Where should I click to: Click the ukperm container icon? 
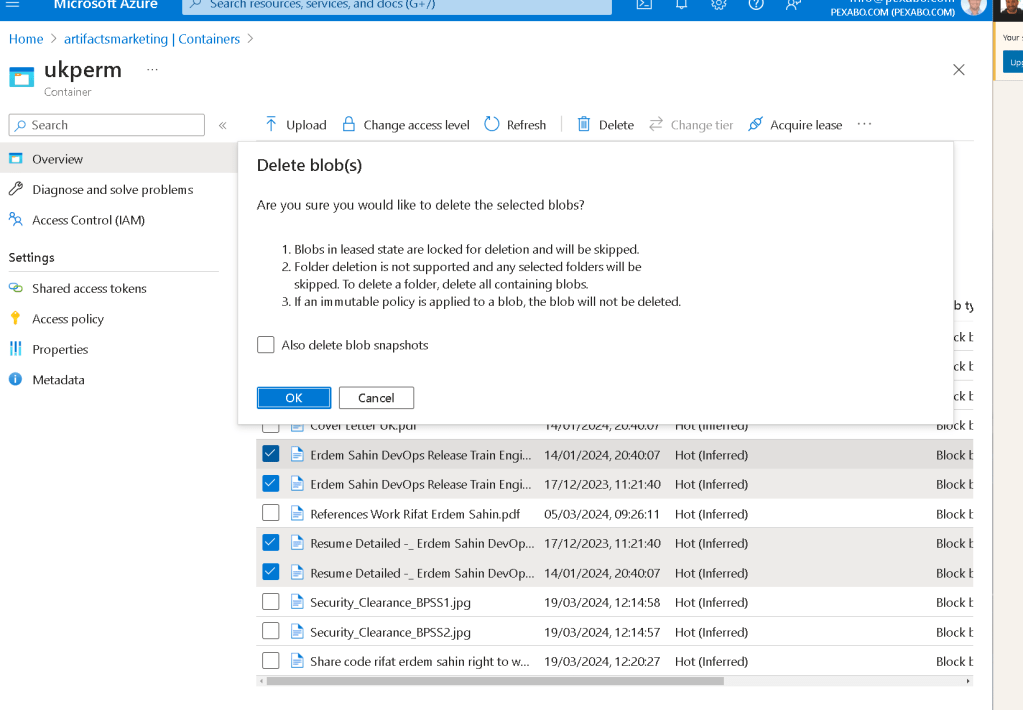point(22,77)
